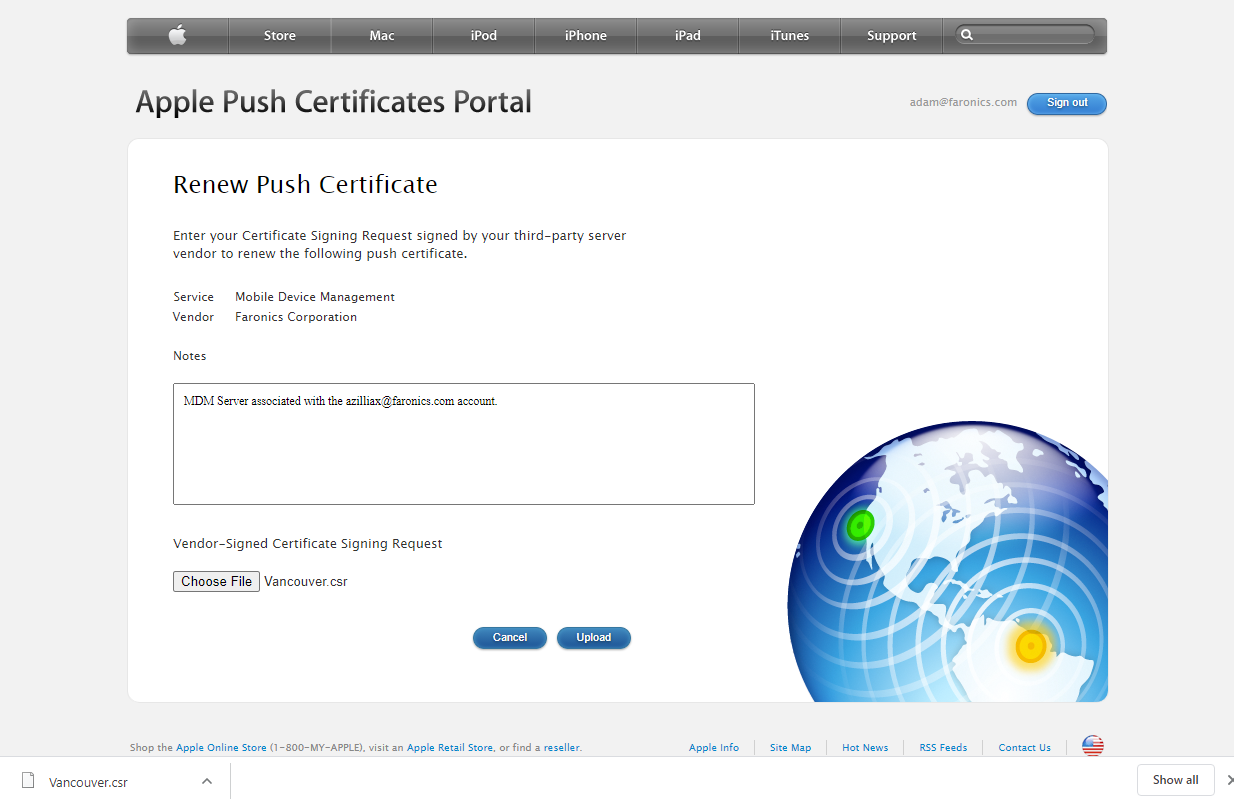Screen dimensions: 1234x805
Task: Click the Renew Push Certificate heading
Action: [x=305, y=185]
